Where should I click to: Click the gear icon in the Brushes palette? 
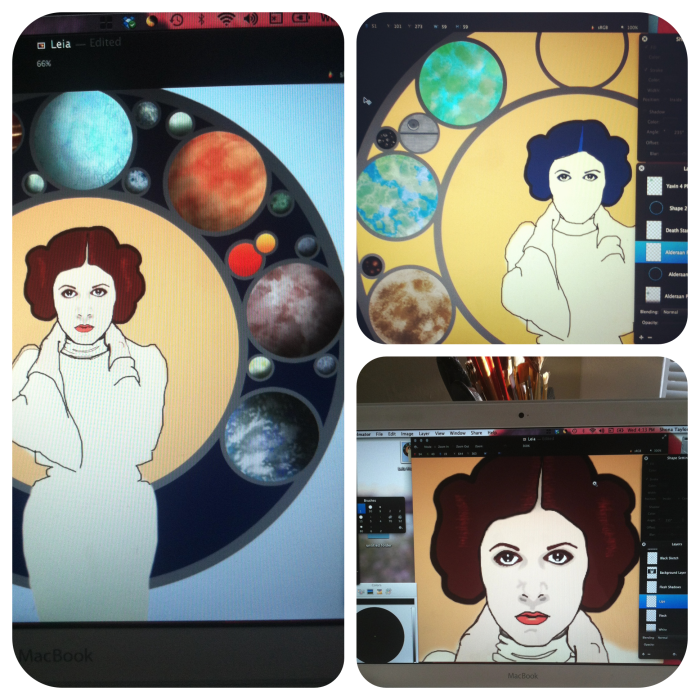[x=400, y=528]
